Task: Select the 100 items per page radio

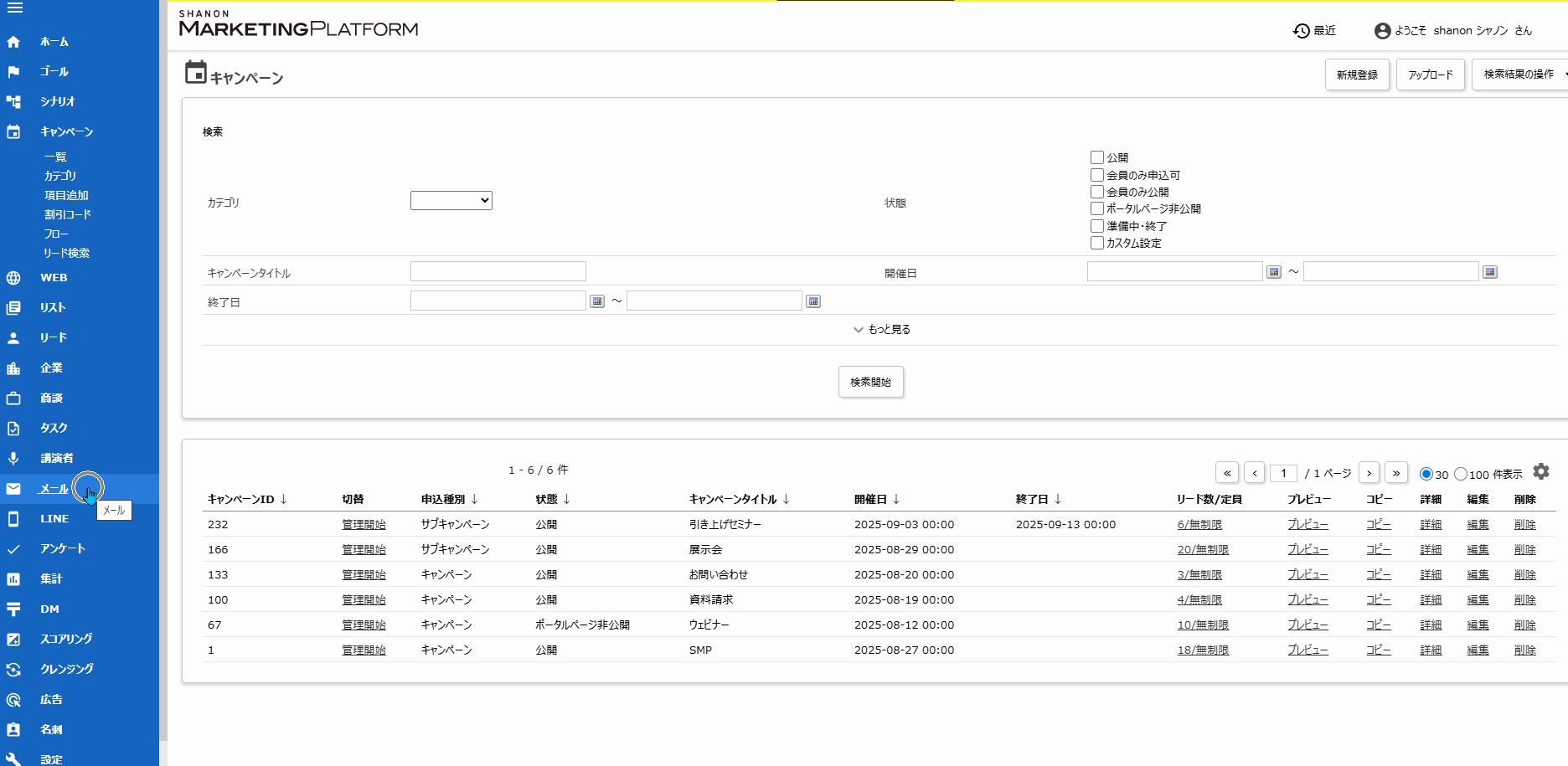Action: pos(1461,474)
